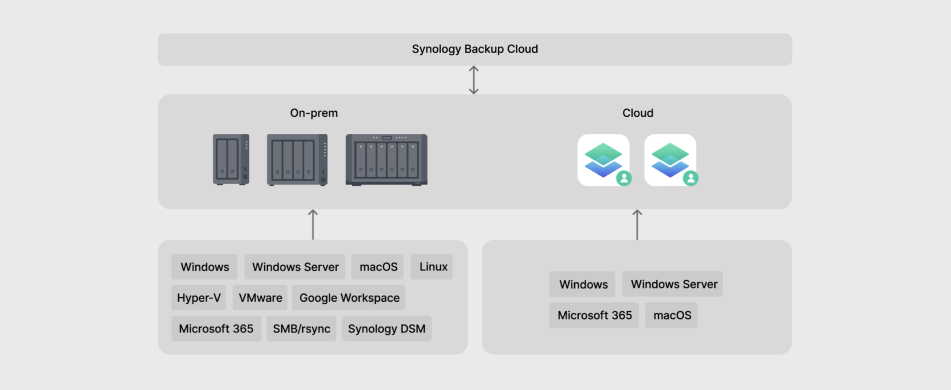
Task: Click the two-bay NAS device icon
Action: tap(231, 160)
